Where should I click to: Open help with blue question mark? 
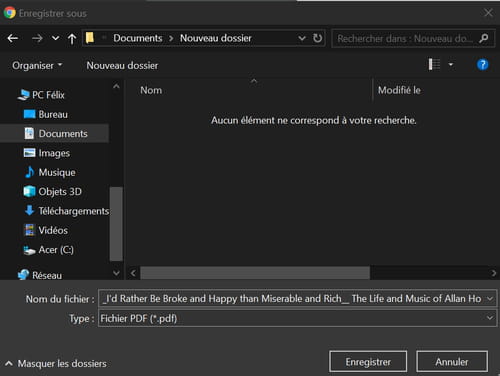482,64
